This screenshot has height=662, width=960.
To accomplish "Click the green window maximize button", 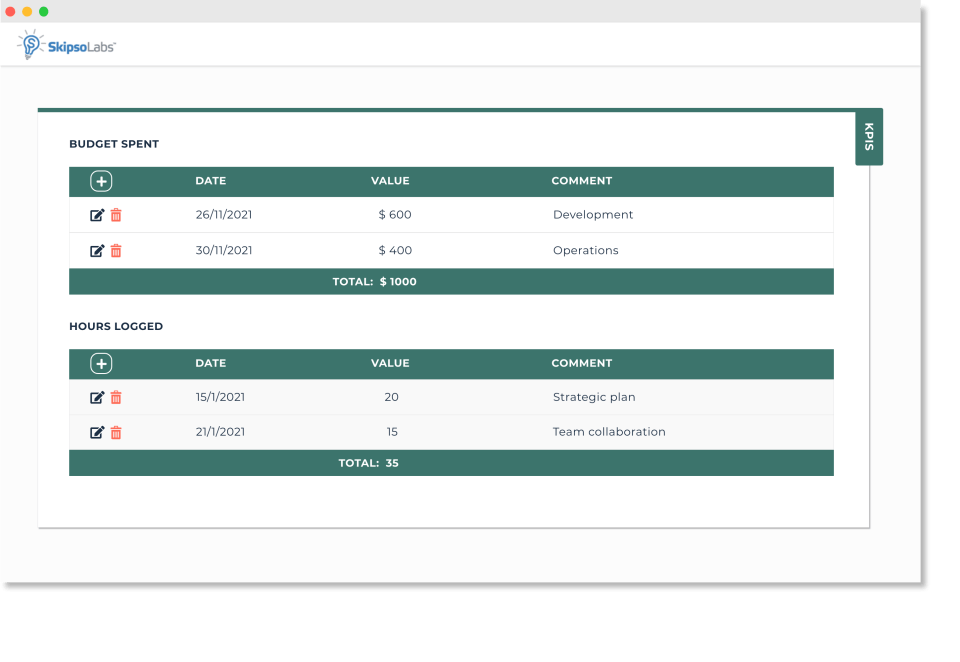I will 43,12.
